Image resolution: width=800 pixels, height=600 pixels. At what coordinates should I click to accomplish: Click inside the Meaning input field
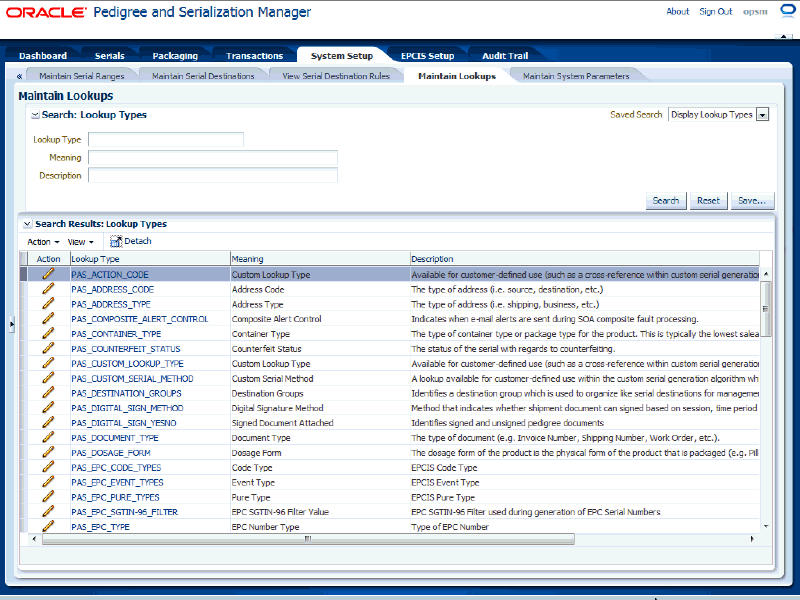(x=213, y=157)
